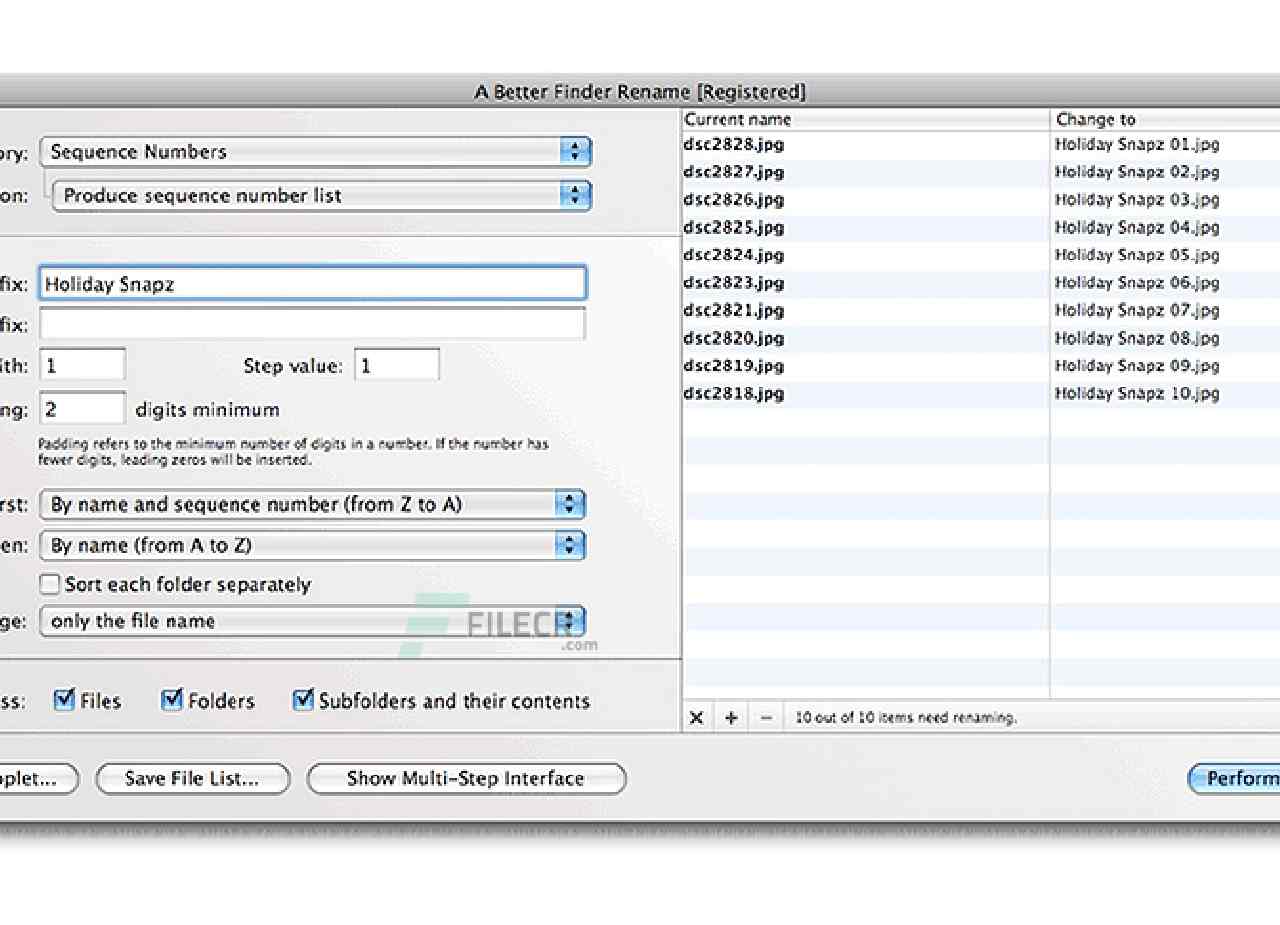The height and width of the screenshot is (925, 1280).
Task: Open the sort-first Z to A dropdown
Action: (x=312, y=504)
